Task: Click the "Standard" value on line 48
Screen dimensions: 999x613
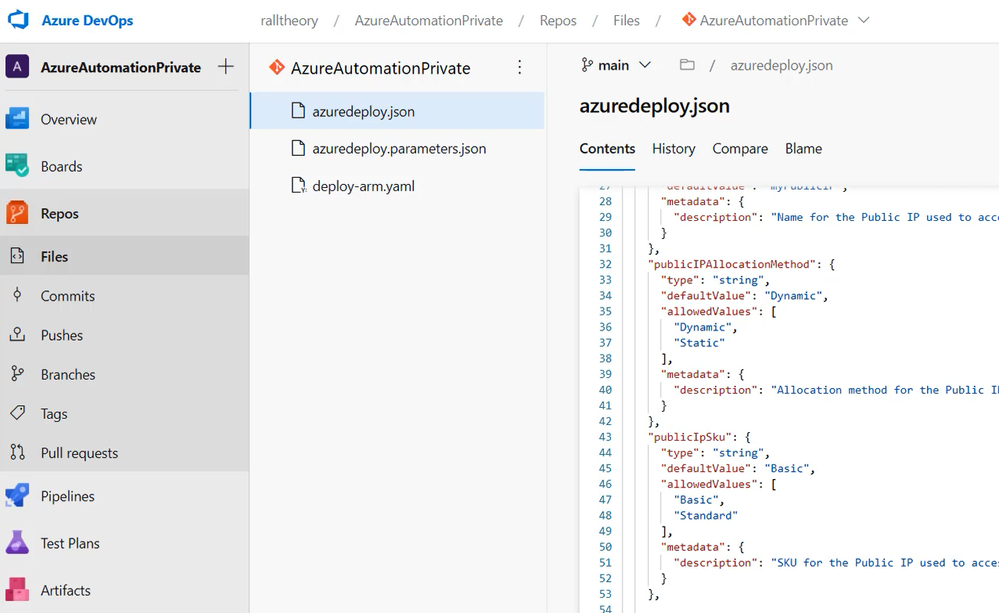Action: pos(706,516)
